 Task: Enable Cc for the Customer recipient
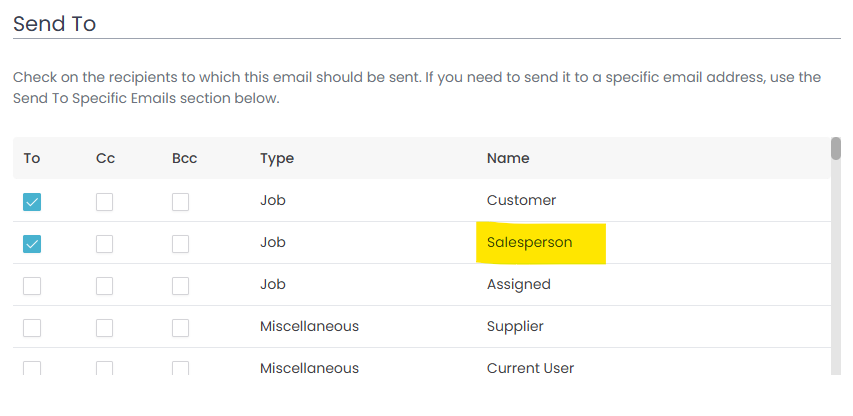[104, 202]
